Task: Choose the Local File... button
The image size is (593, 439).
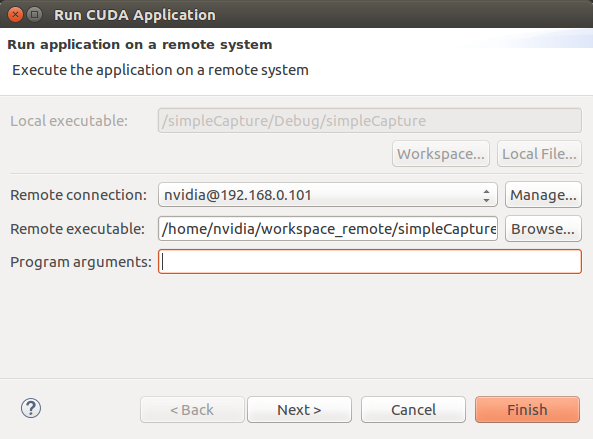Action: tap(539, 154)
